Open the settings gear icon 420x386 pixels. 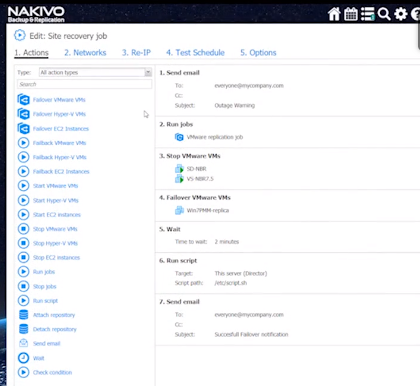[401, 14]
